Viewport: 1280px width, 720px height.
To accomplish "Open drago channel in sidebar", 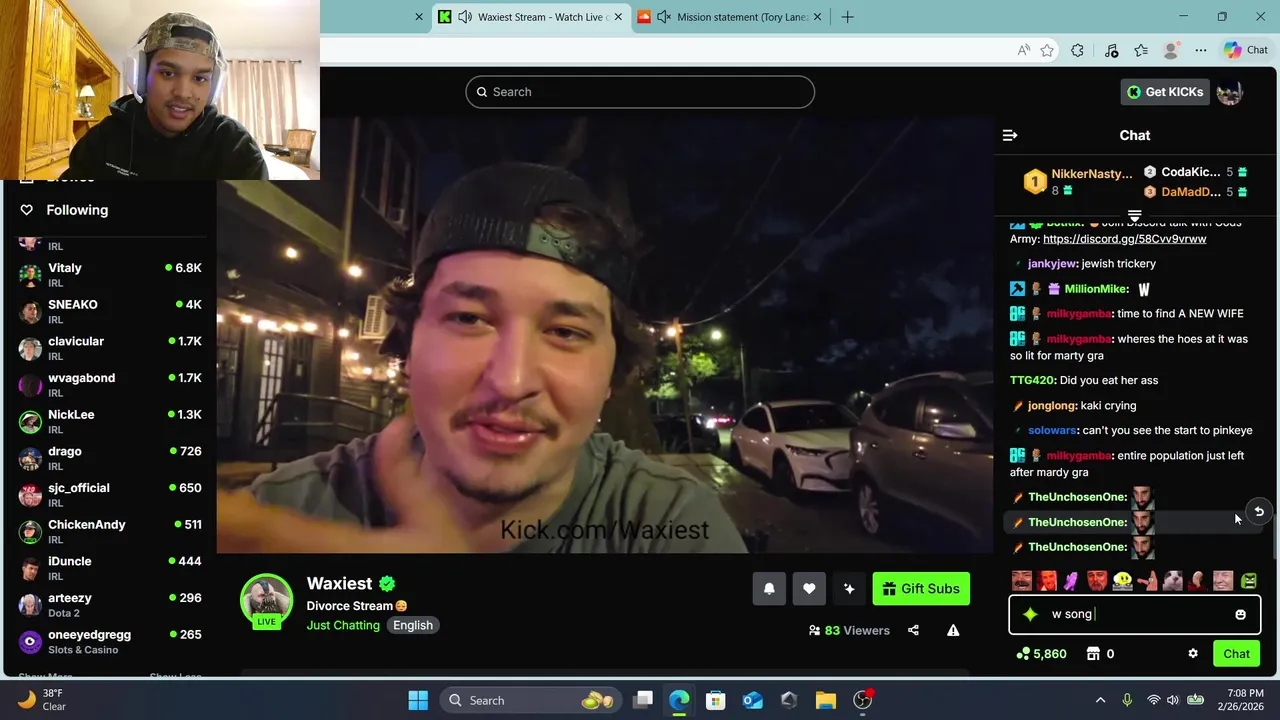I will point(110,459).
